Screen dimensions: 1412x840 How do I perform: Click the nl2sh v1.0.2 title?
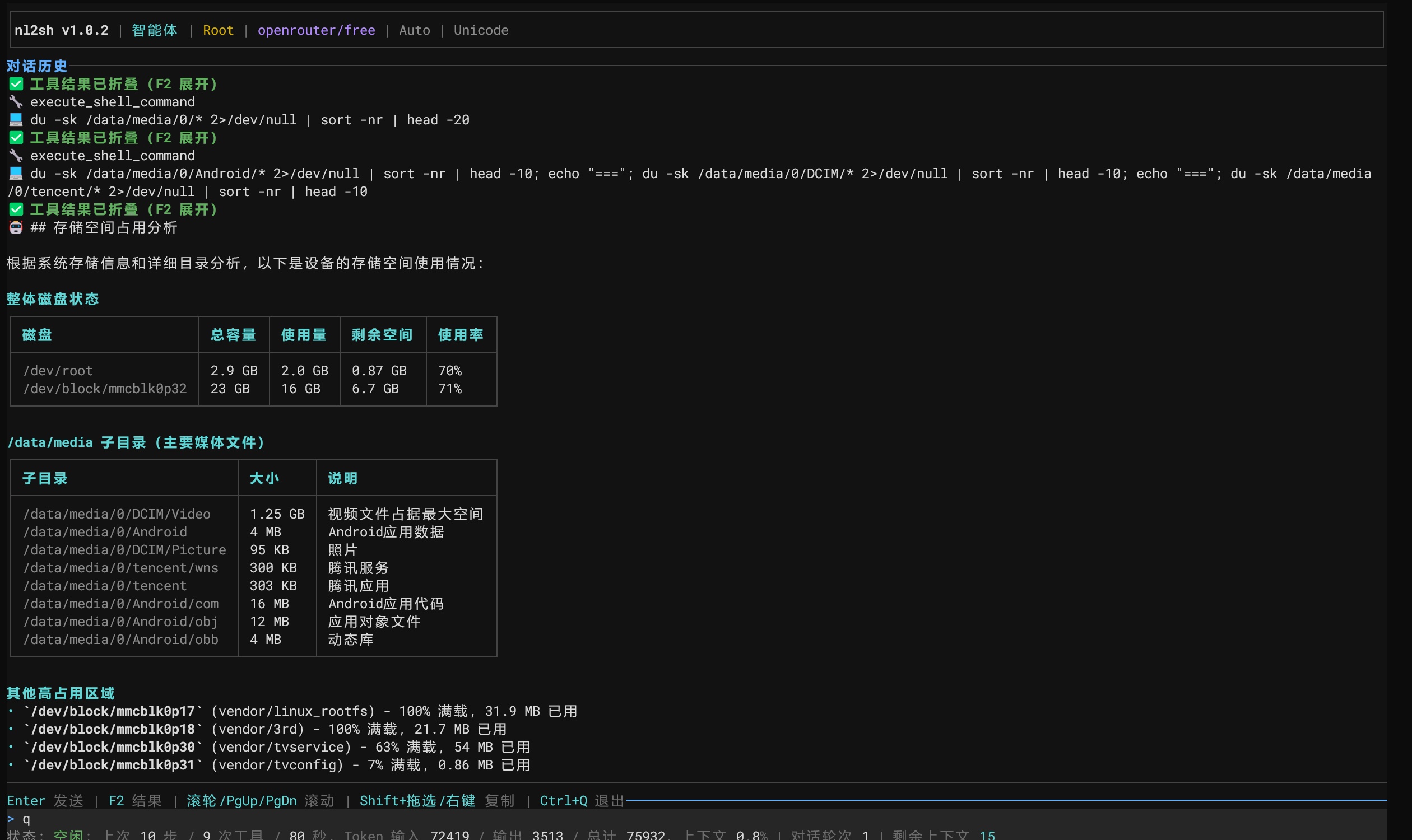click(61, 30)
